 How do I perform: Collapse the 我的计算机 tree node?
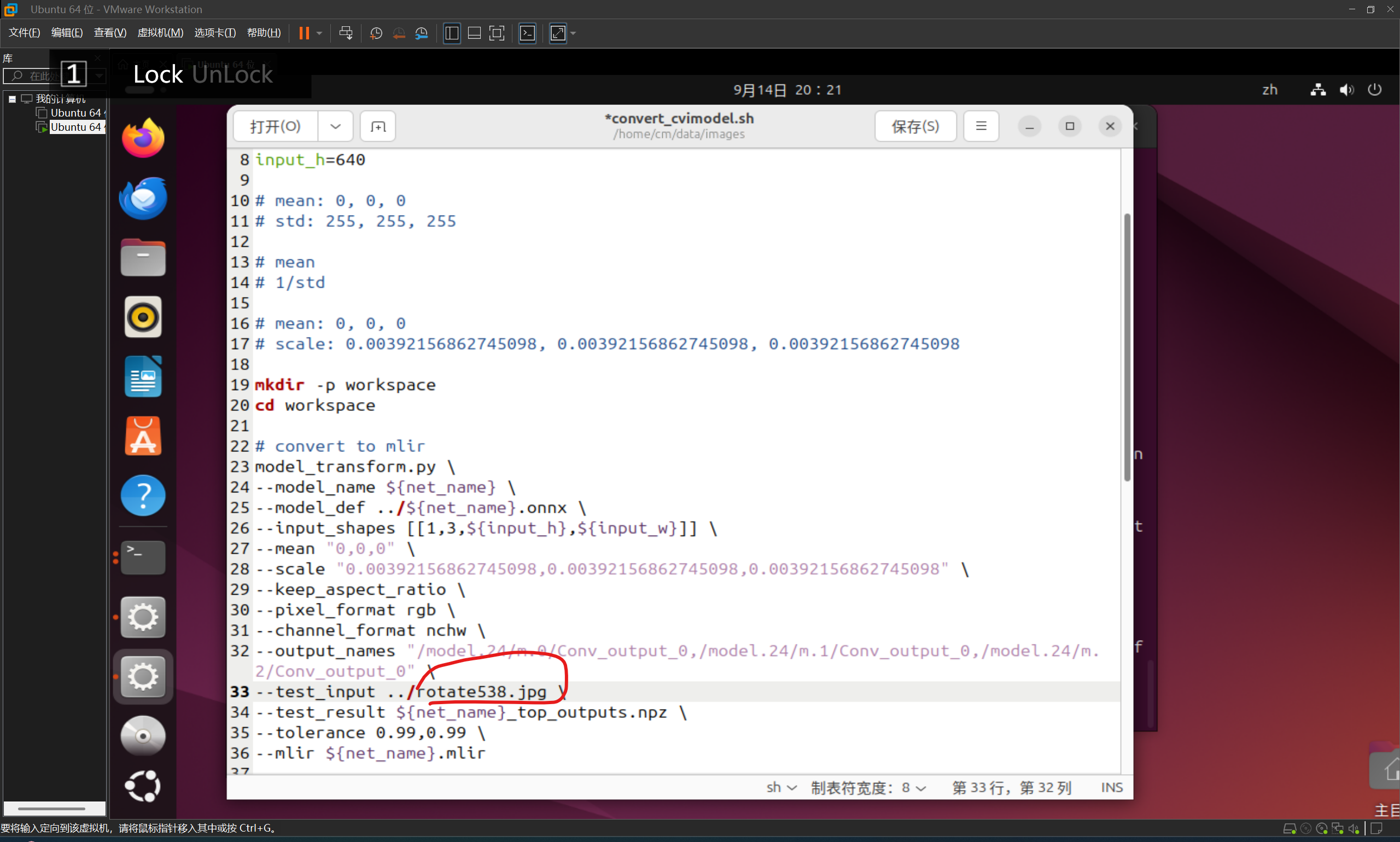click(12, 98)
